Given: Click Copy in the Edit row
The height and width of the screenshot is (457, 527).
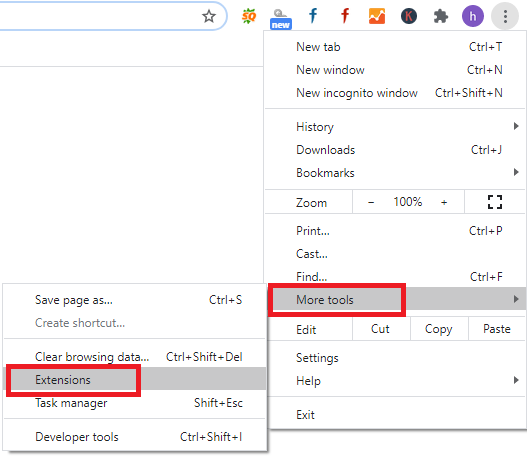Looking at the screenshot, I should click(x=439, y=329).
